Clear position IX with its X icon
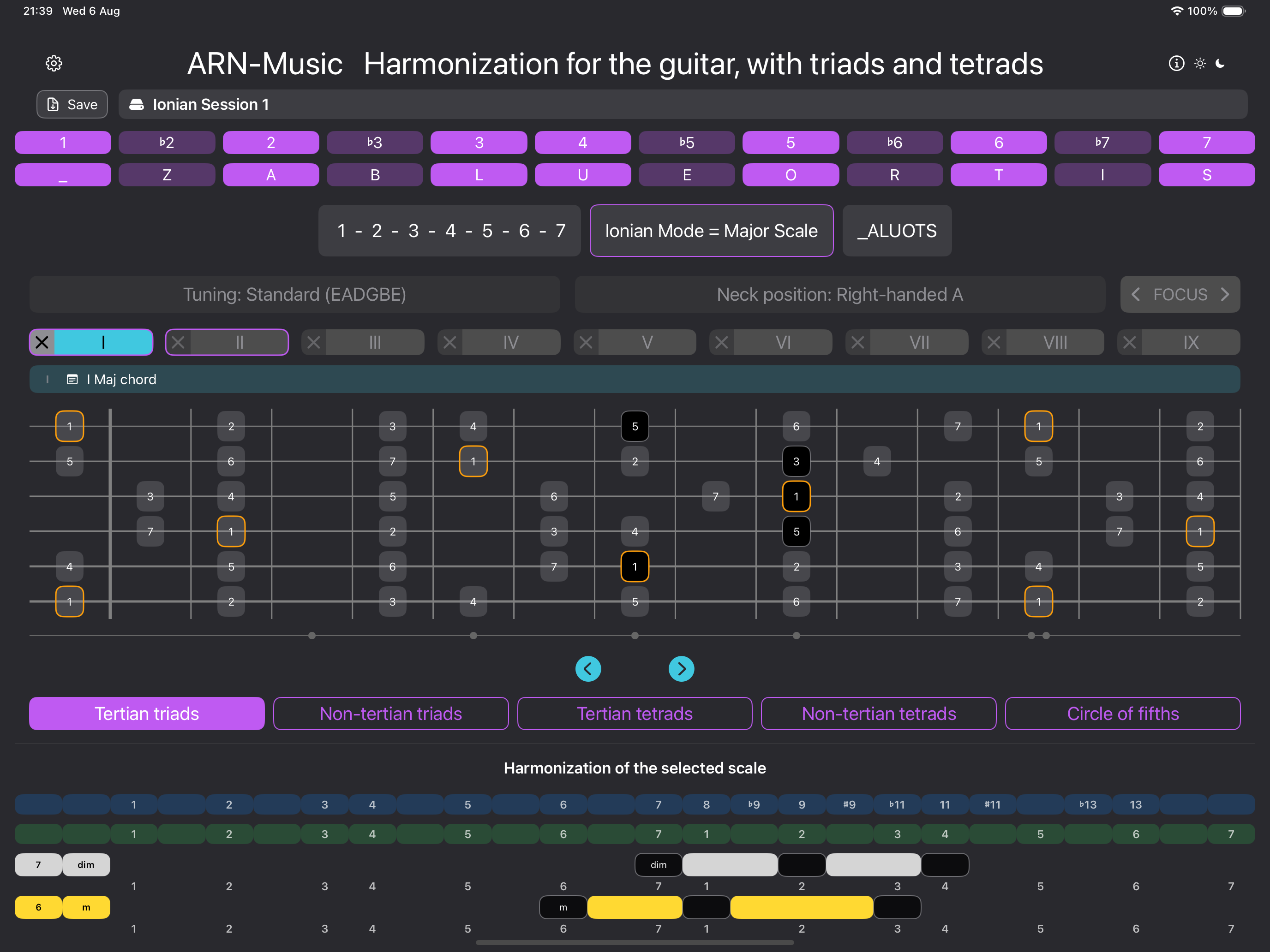 tap(1129, 343)
